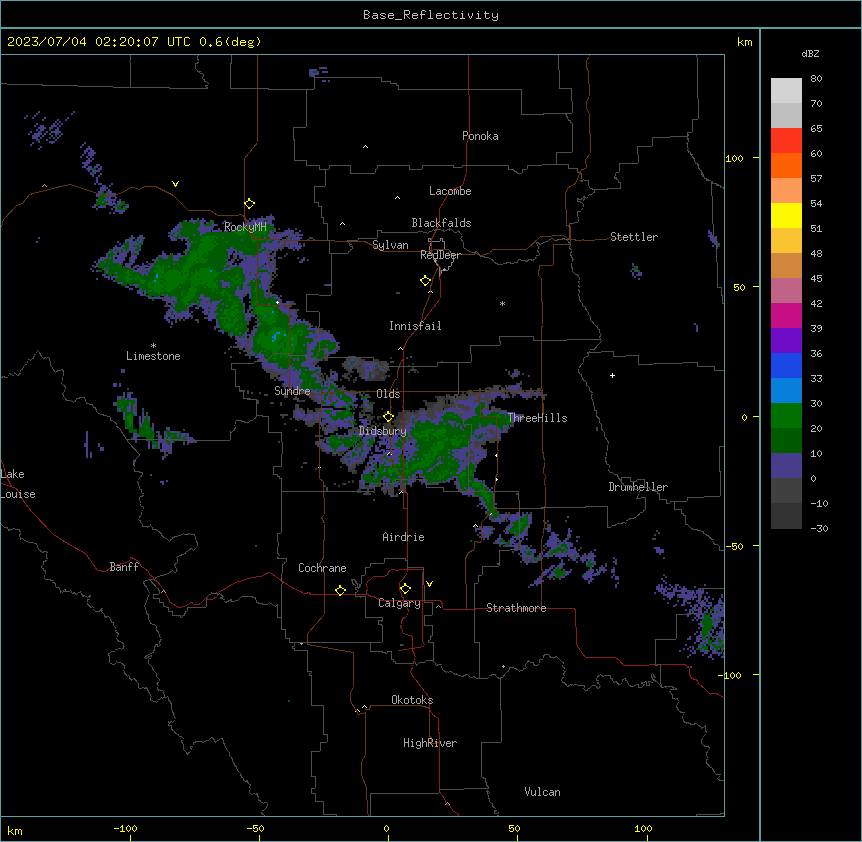Image resolution: width=862 pixels, height=842 pixels.
Task: Click the Didsbury town label
Action: coord(383,431)
